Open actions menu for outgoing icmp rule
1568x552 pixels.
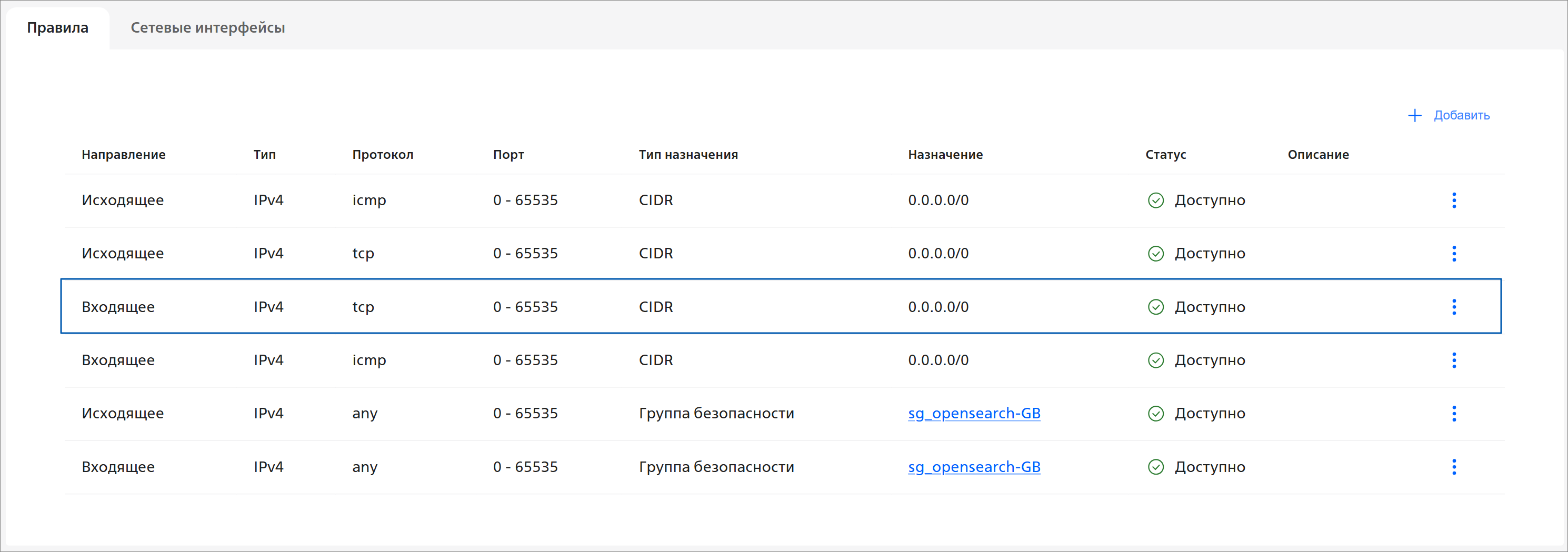tap(1454, 200)
